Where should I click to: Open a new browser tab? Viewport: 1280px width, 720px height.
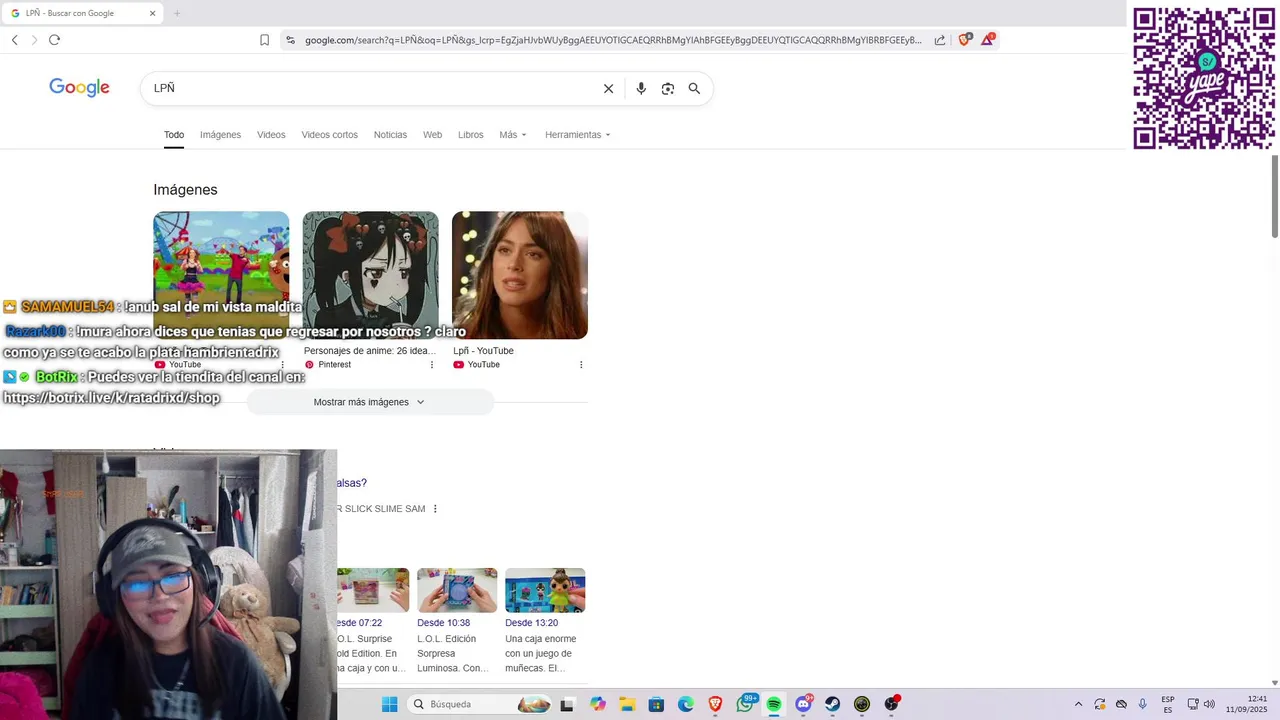pos(177,13)
